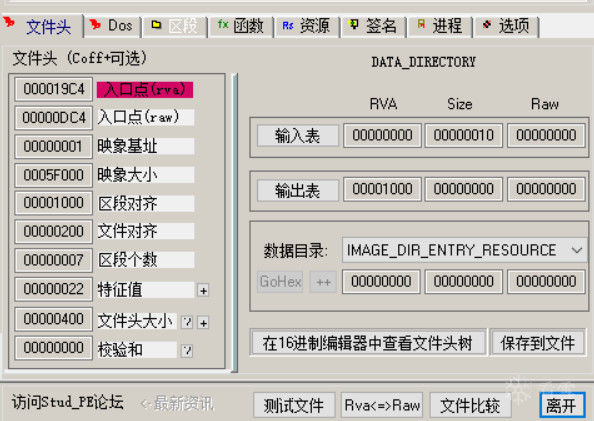Image resolution: width=594 pixels, height=421 pixels.
Task: Click the entry point rva field 000019C4
Action: click(x=53, y=89)
